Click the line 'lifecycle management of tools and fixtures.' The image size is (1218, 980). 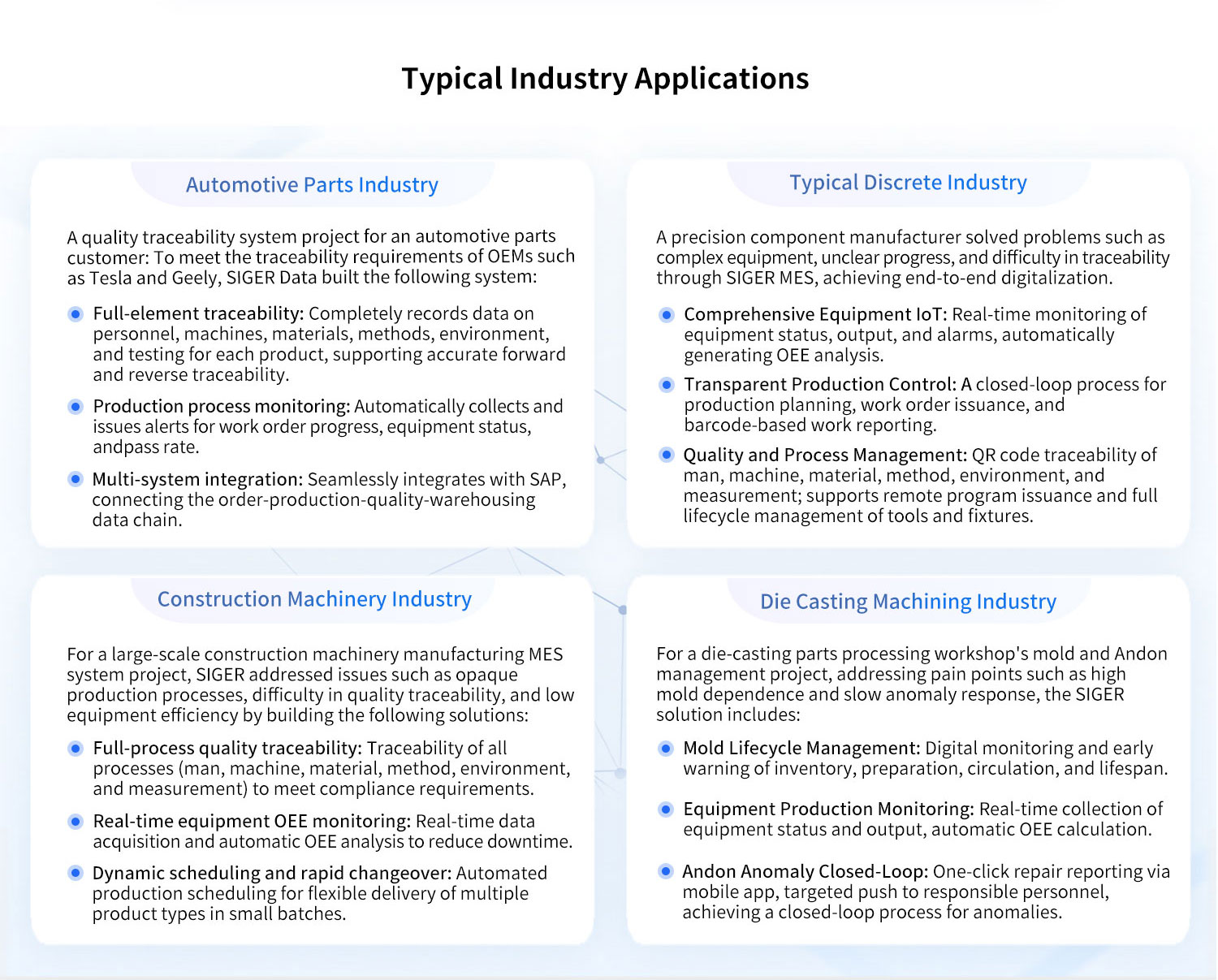(x=858, y=516)
